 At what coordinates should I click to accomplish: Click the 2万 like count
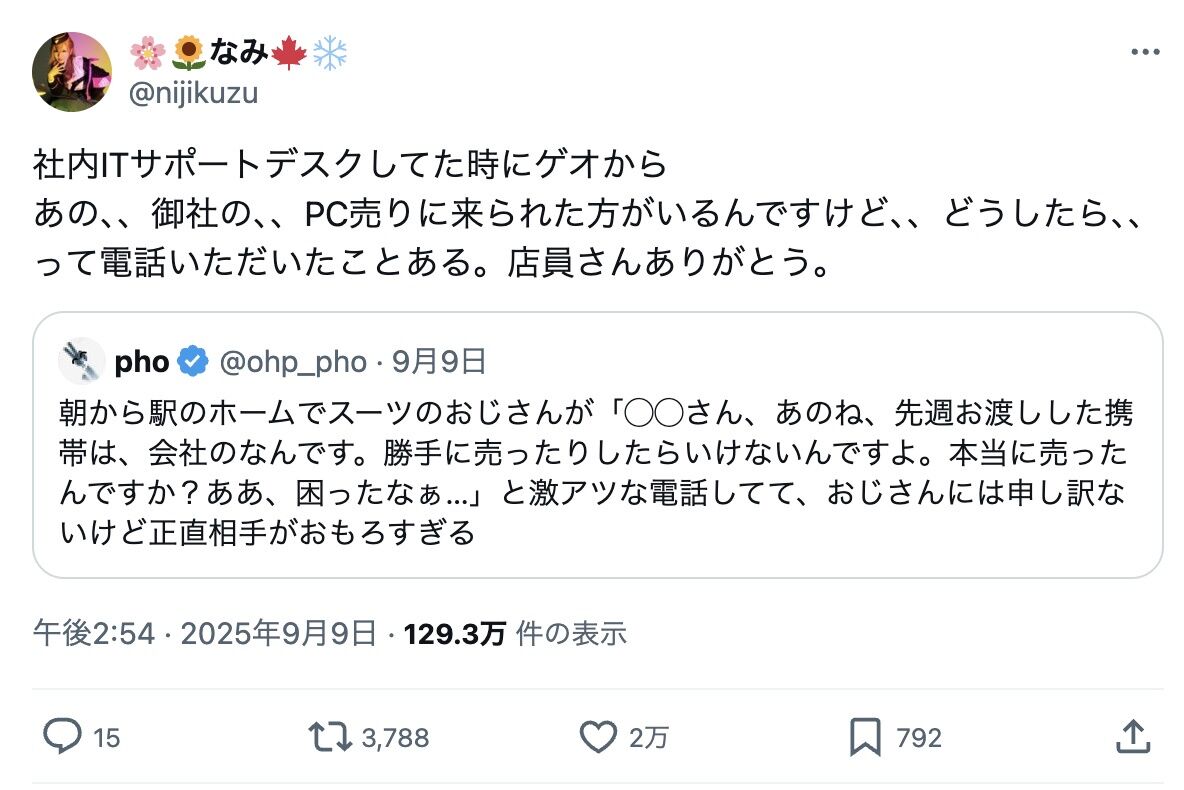point(648,738)
